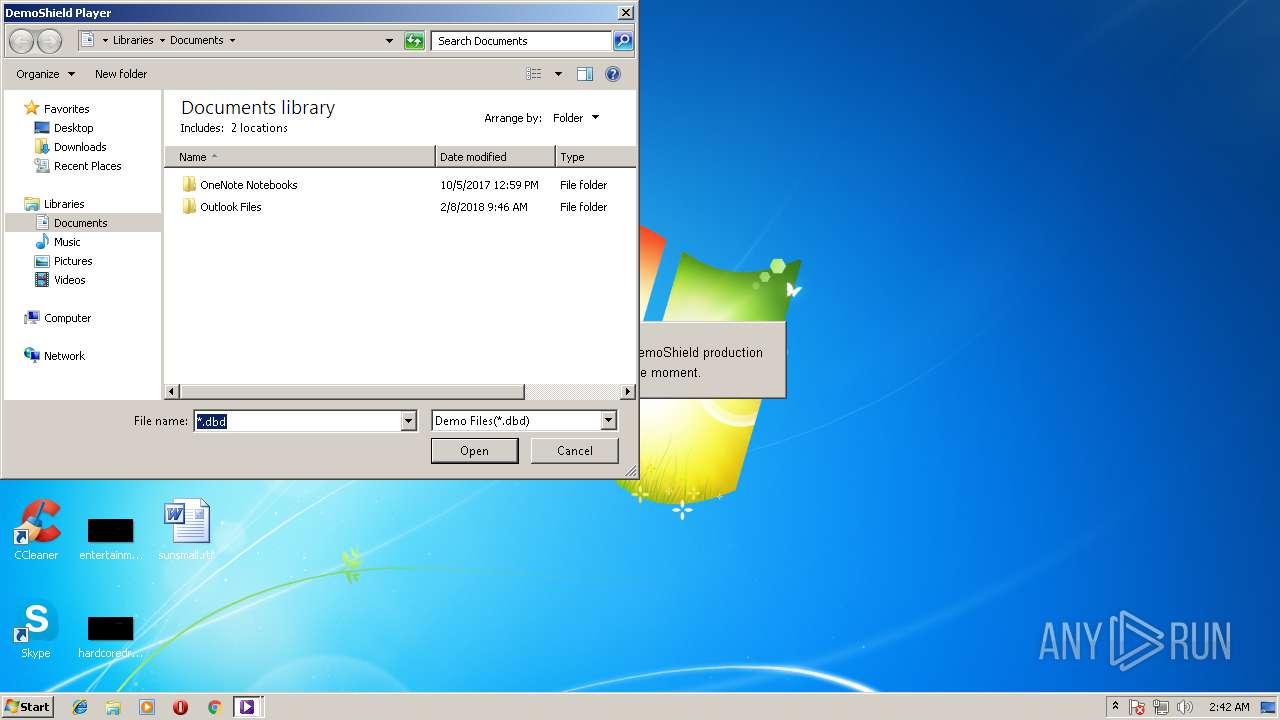
Task: Select the sunsmall.rtf Word file
Action: (187, 530)
